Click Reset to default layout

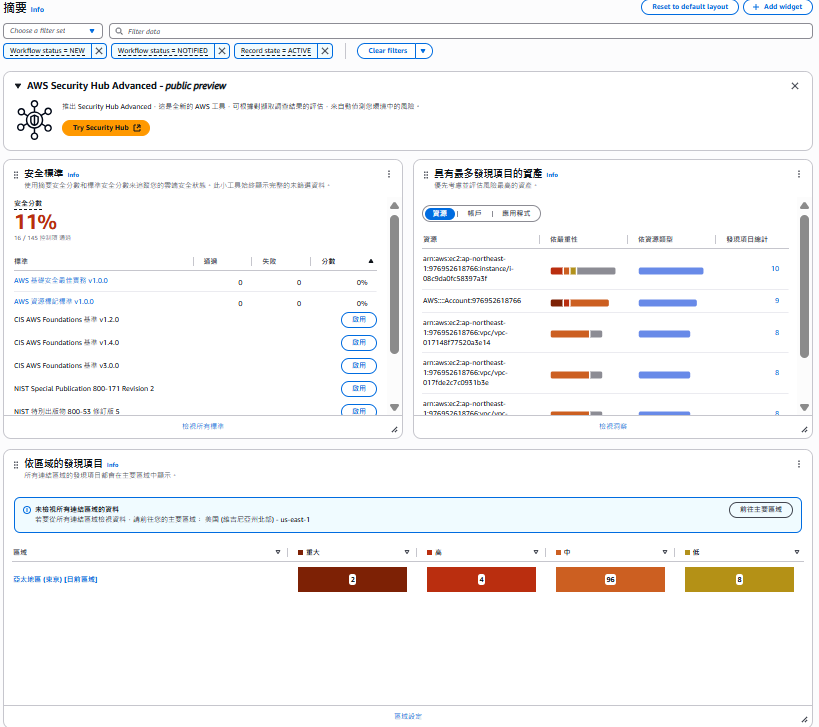[689, 7]
